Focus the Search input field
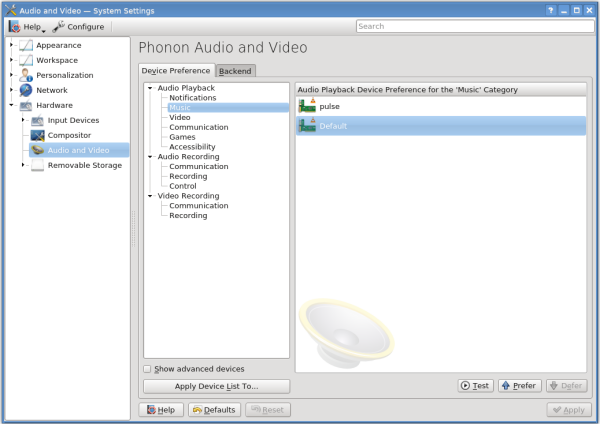 point(475,26)
